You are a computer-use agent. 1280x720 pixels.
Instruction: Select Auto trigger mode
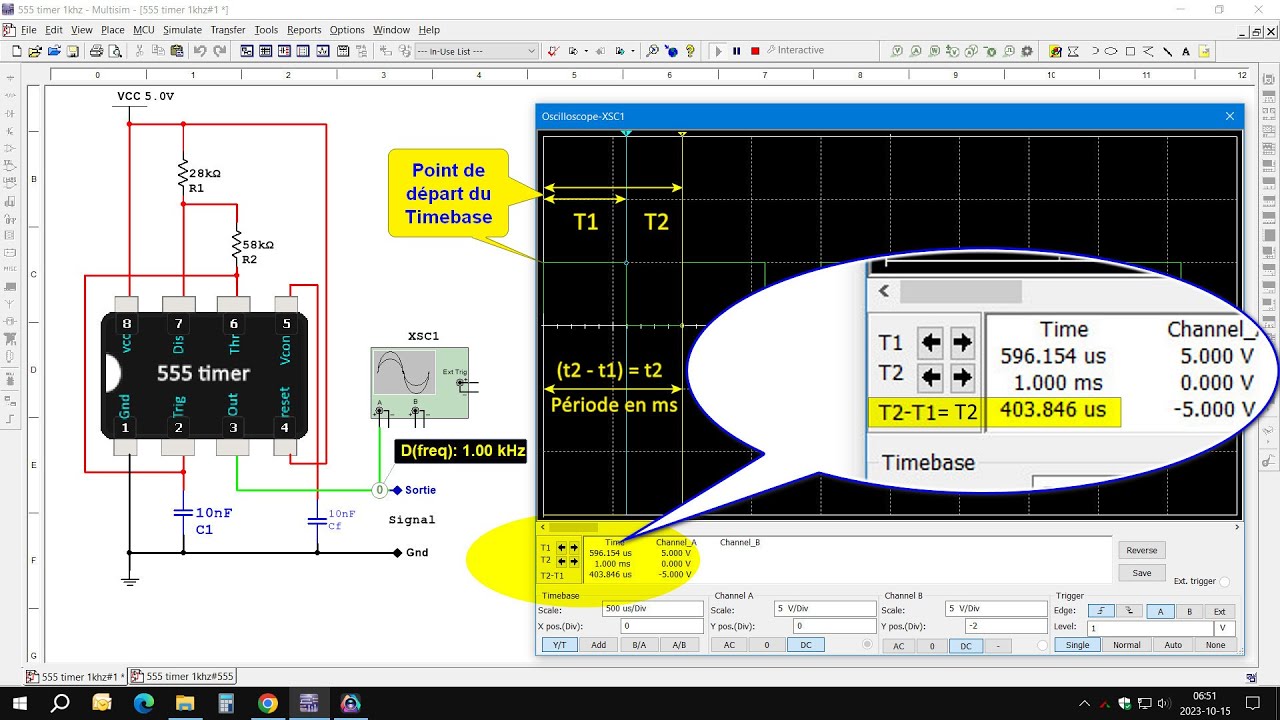[1173, 645]
